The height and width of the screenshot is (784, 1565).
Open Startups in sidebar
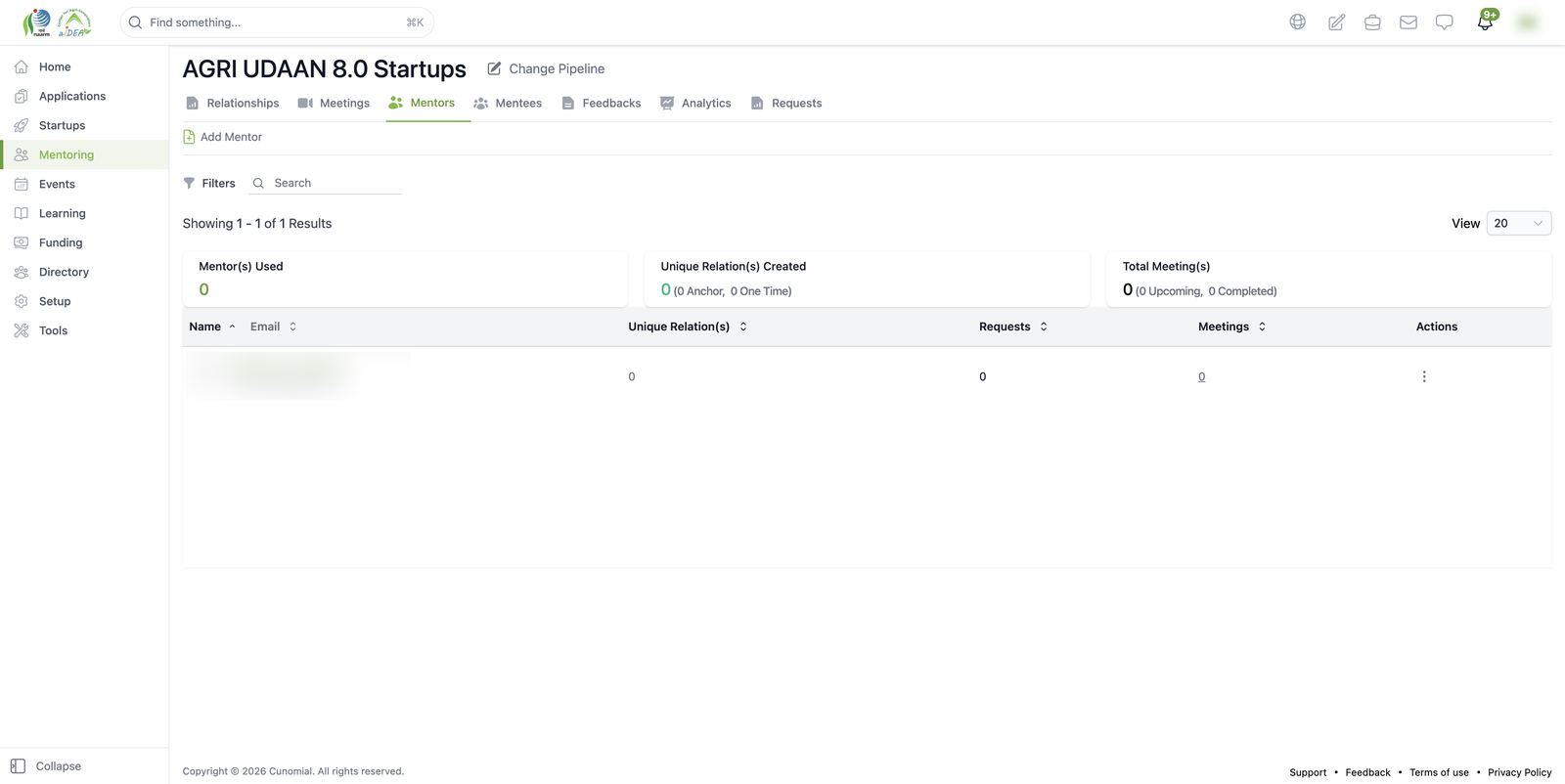[84, 125]
